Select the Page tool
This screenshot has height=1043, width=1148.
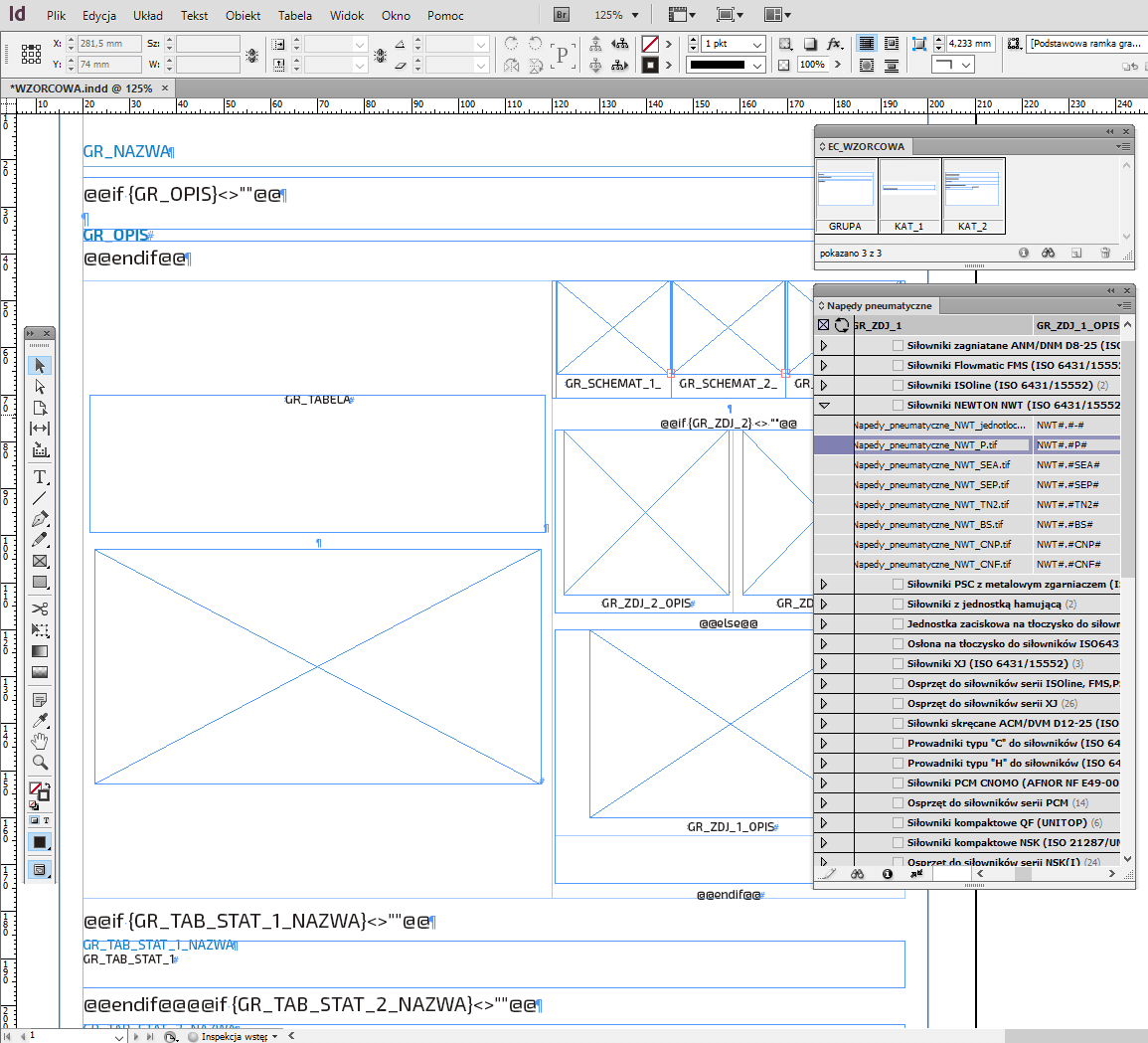40,408
